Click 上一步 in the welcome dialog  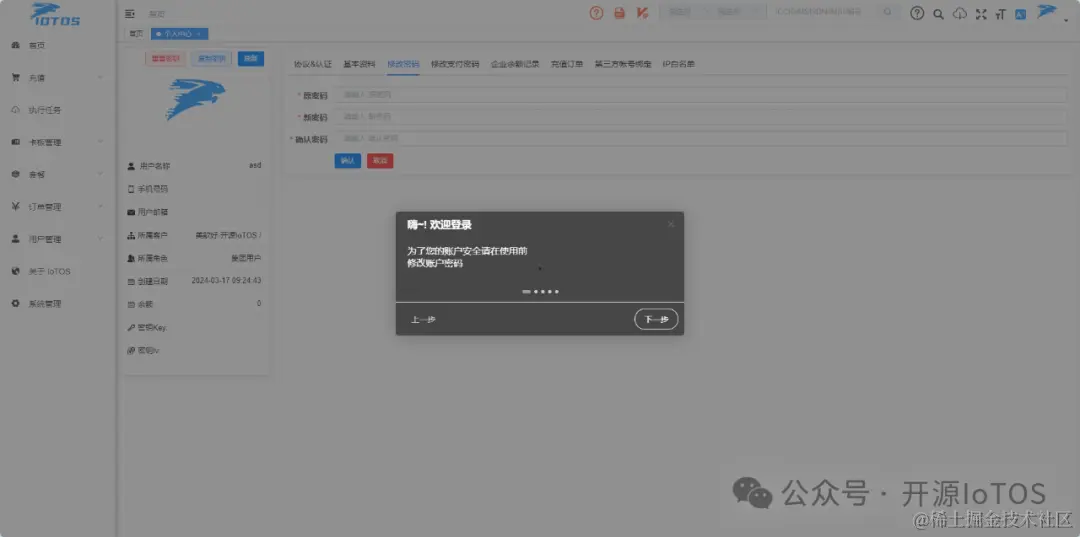(x=423, y=319)
